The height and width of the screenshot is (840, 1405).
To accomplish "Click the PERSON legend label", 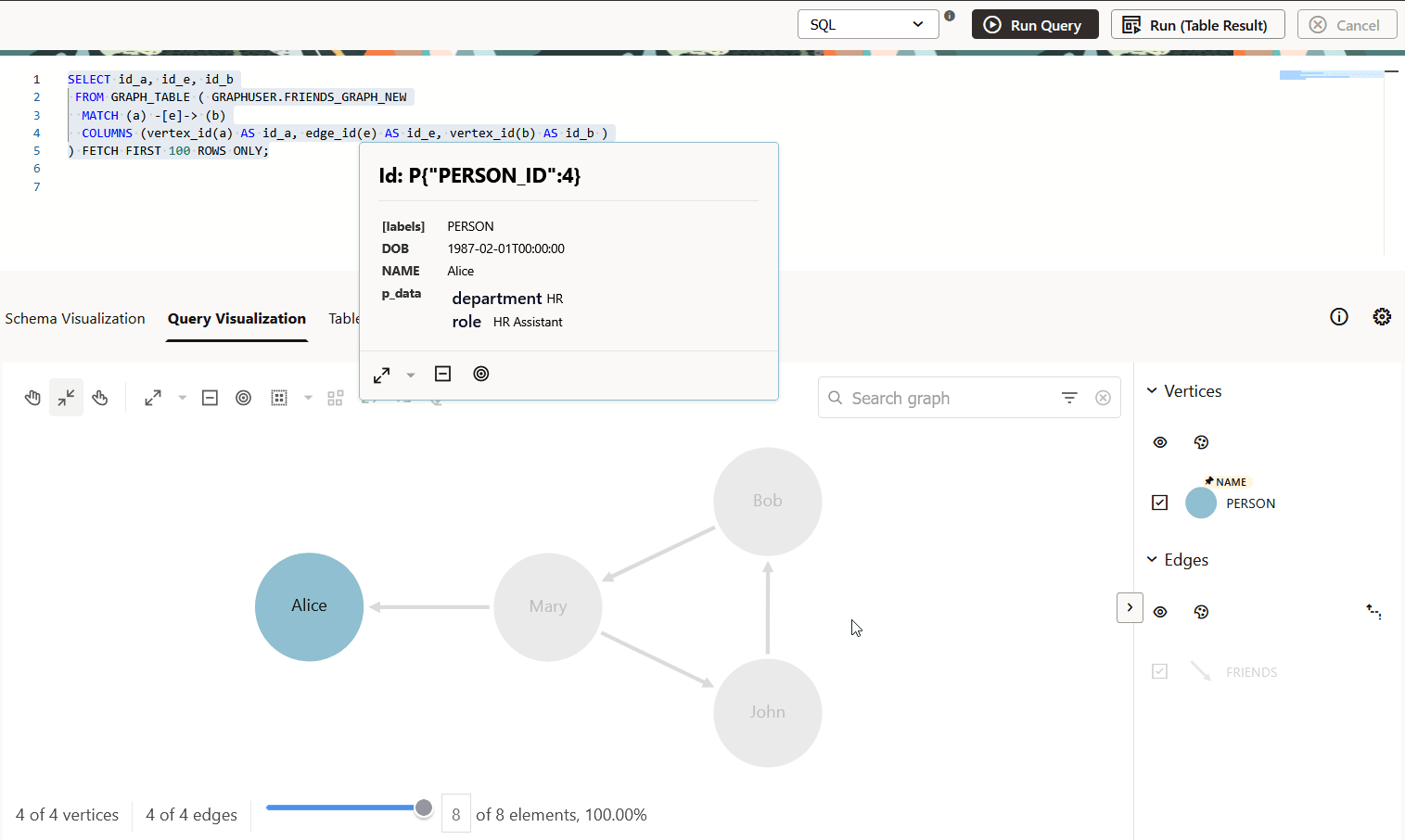I will coord(1250,503).
